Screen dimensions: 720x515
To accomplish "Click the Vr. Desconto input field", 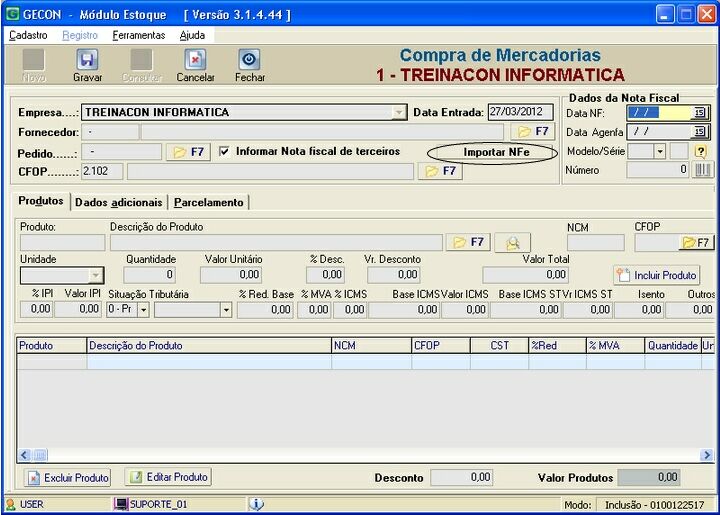I will coord(393,275).
